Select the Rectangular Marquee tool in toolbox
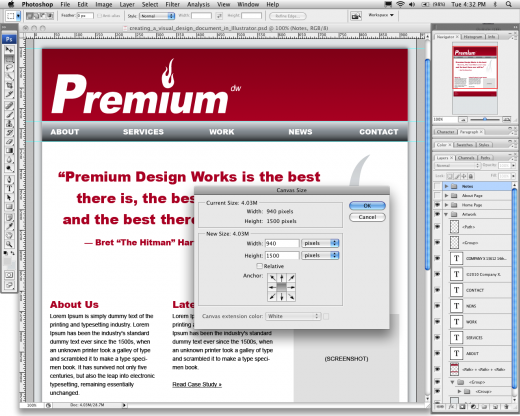 (9, 59)
